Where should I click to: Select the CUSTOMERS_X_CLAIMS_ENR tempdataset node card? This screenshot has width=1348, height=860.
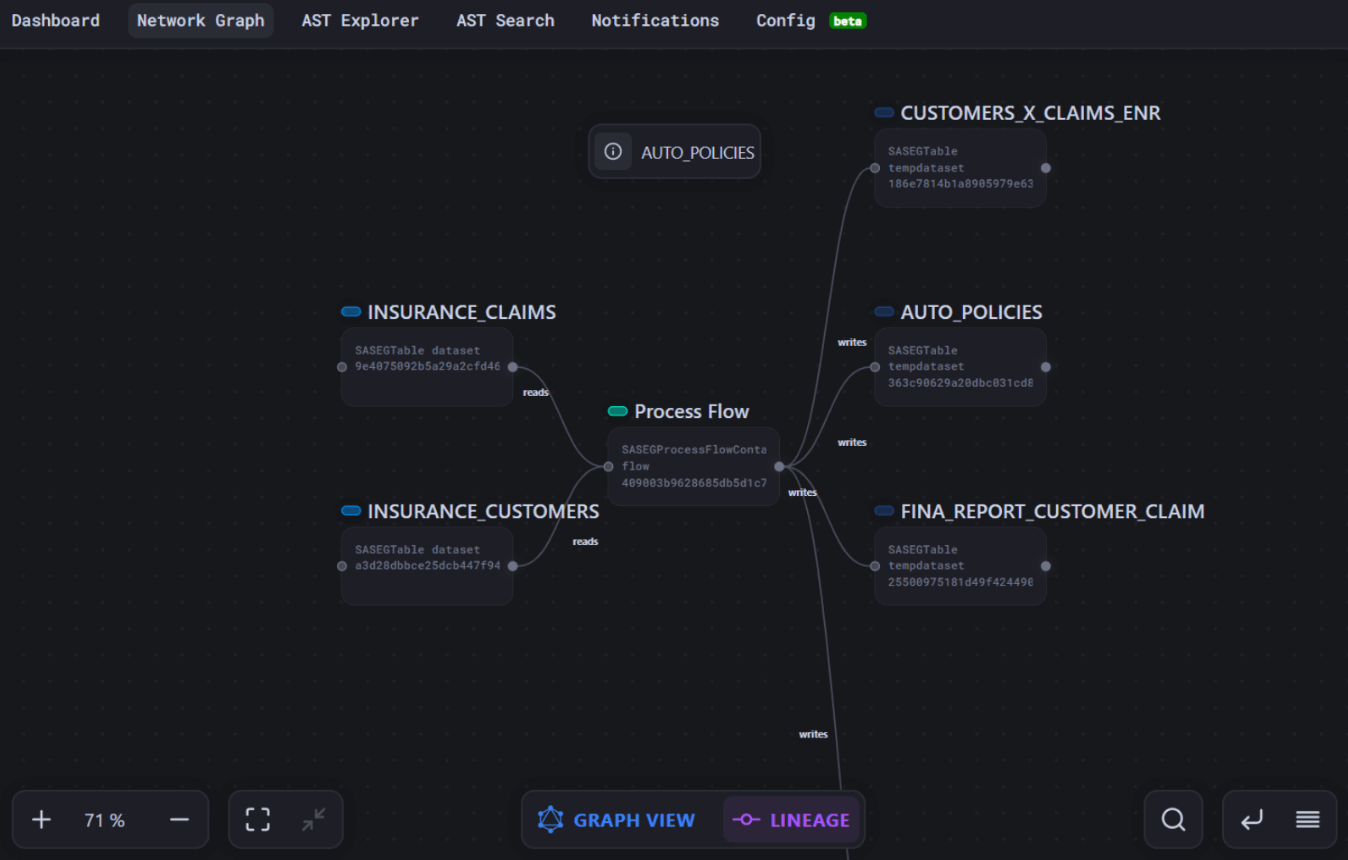tap(960, 168)
